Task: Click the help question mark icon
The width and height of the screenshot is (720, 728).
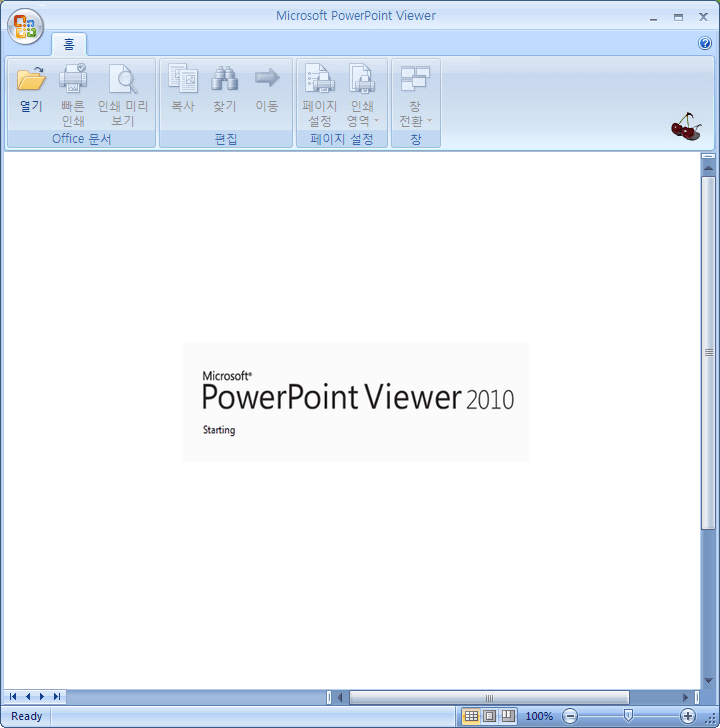Action: coord(705,43)
